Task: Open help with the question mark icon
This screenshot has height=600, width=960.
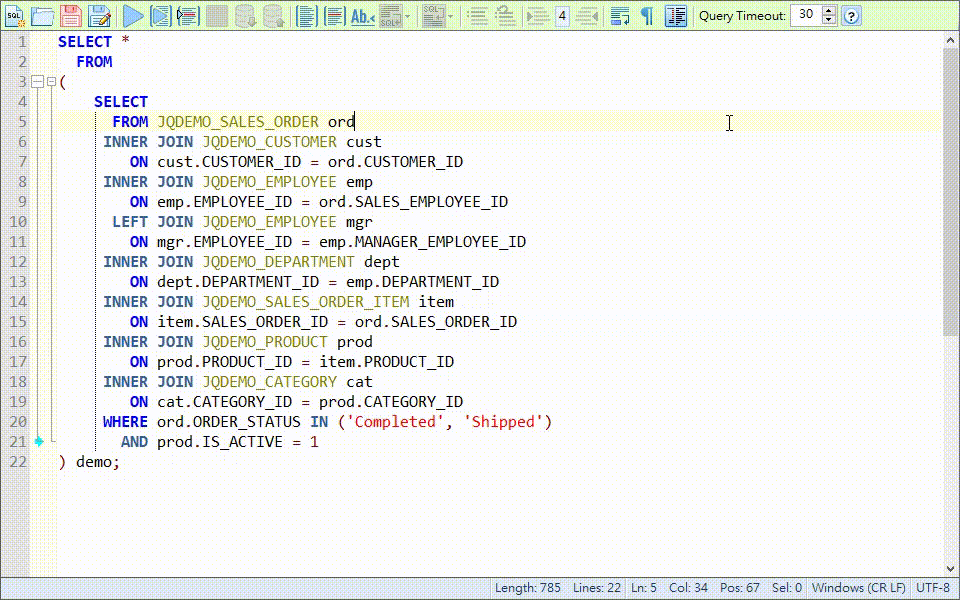Action: click(852, 16)
